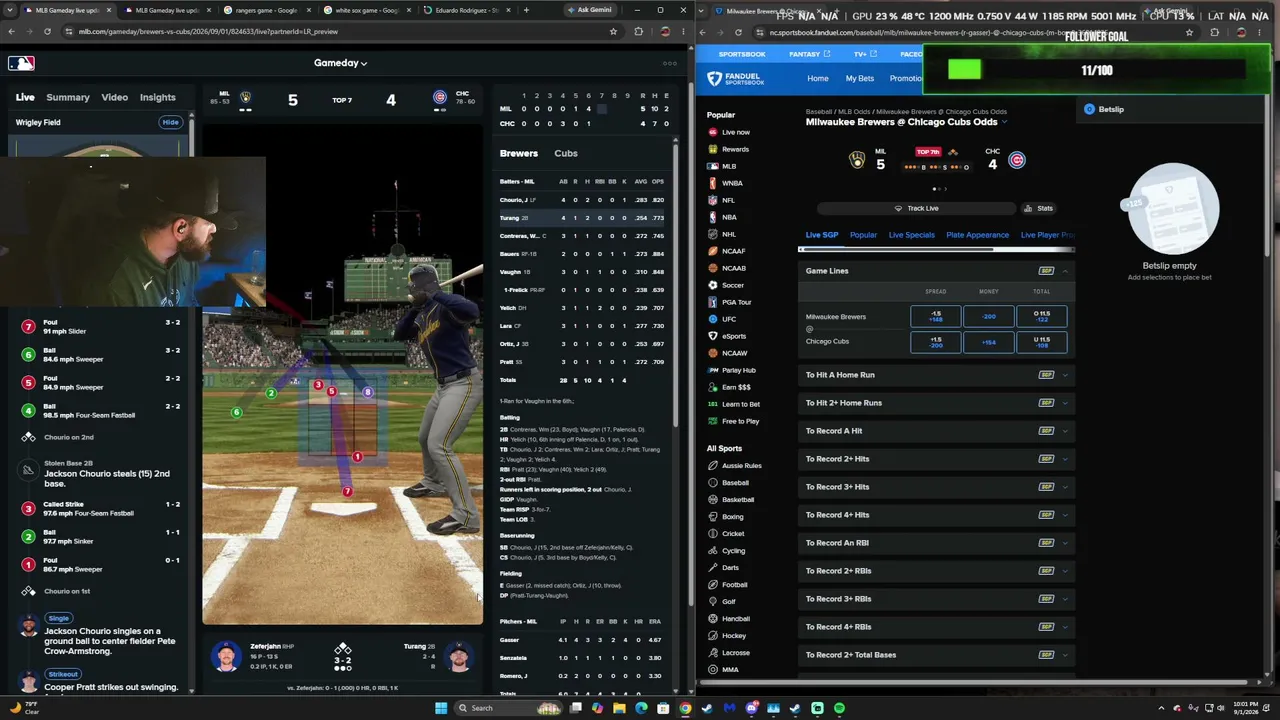Select Milwaukee Brewers -200 moneyline bet

(x=988, y=317)
